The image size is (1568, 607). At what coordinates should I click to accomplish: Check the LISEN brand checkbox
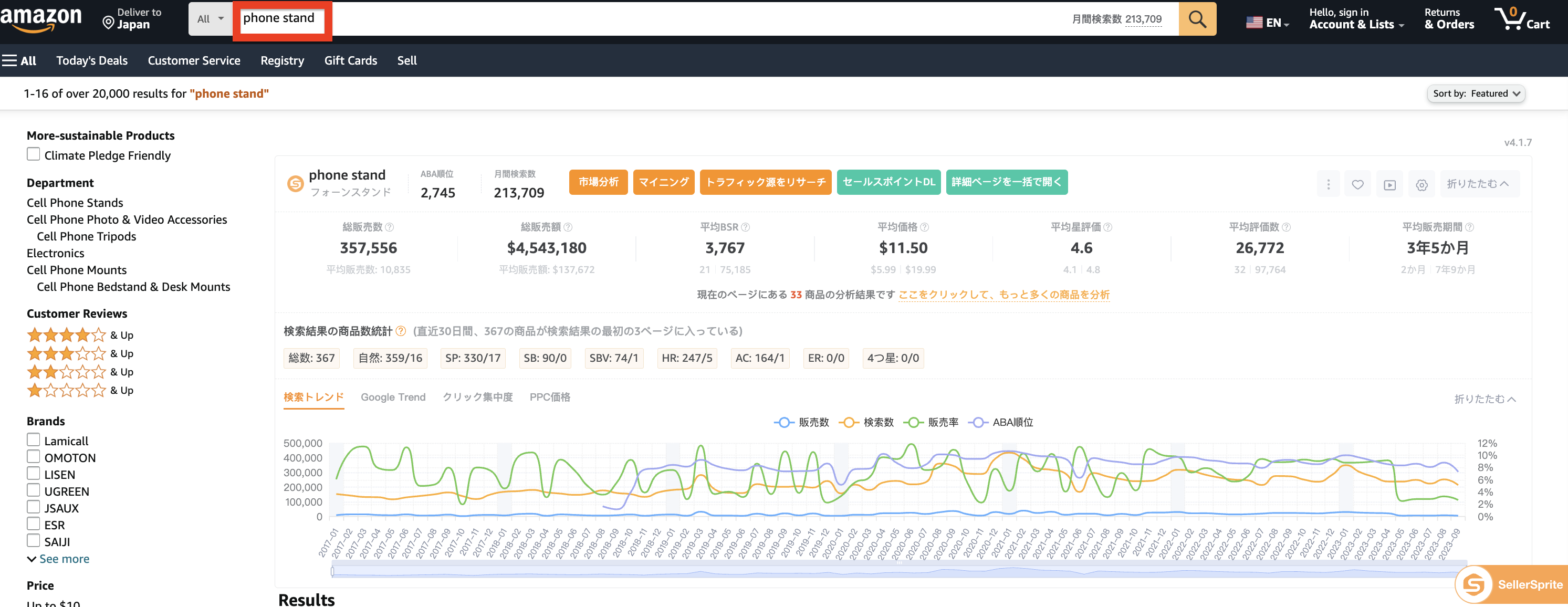point(34,473)
